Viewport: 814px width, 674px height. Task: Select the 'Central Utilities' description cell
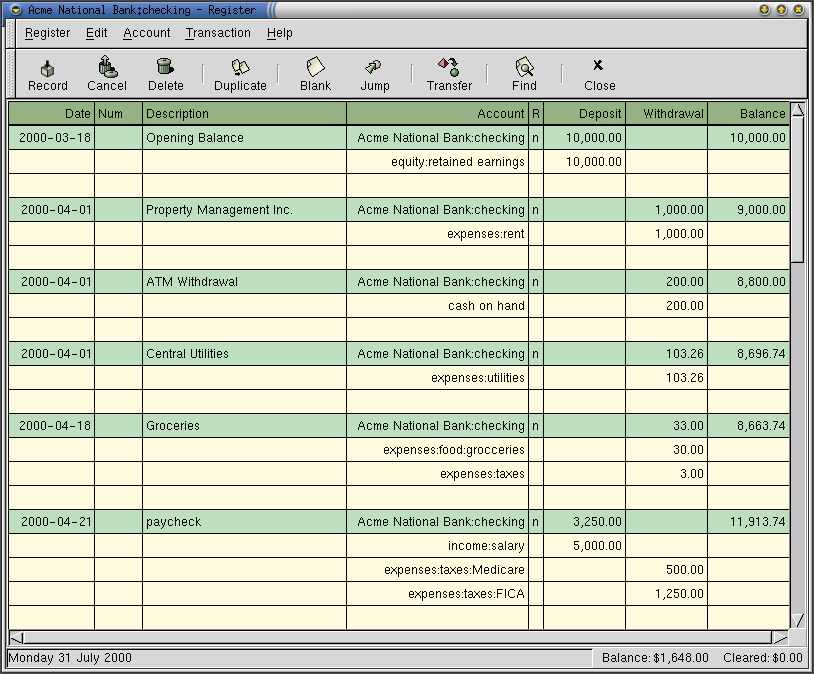(x=244, y=354)
